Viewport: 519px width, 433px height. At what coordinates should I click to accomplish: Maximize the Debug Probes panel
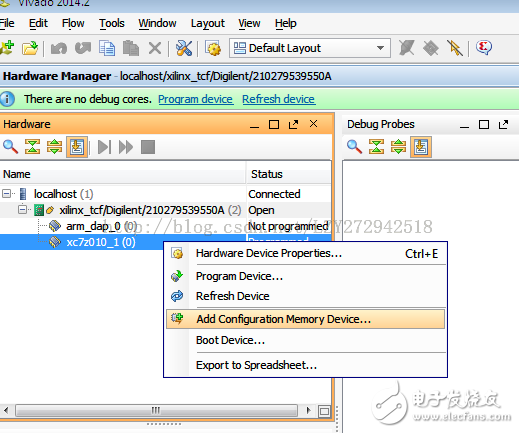484,125
